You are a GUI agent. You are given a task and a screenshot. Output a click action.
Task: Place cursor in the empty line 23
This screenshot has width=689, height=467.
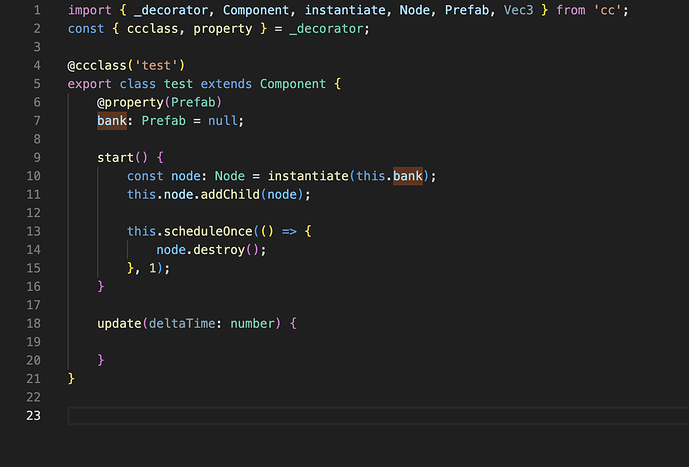click(x=378, y=416)
